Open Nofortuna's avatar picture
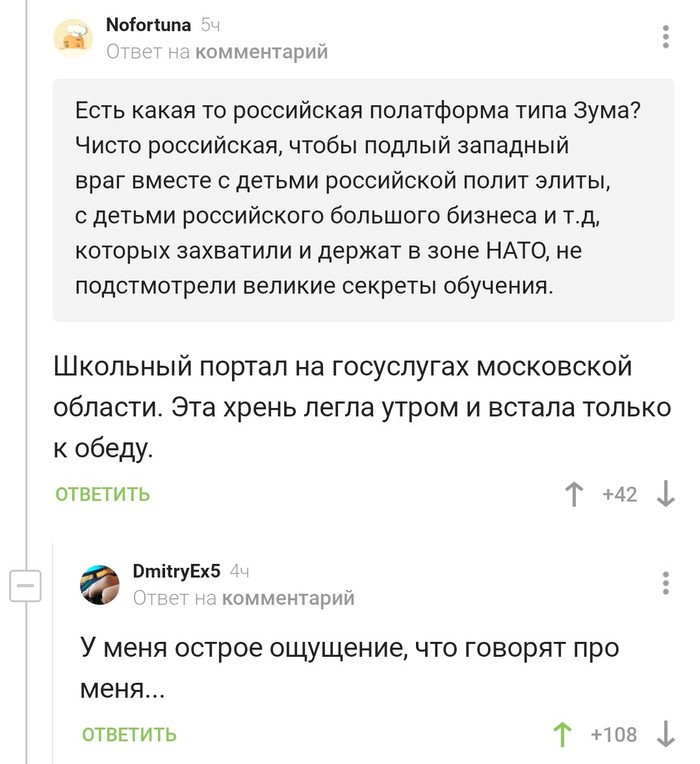Screen dimensions: 700x764 click(75, 37)
